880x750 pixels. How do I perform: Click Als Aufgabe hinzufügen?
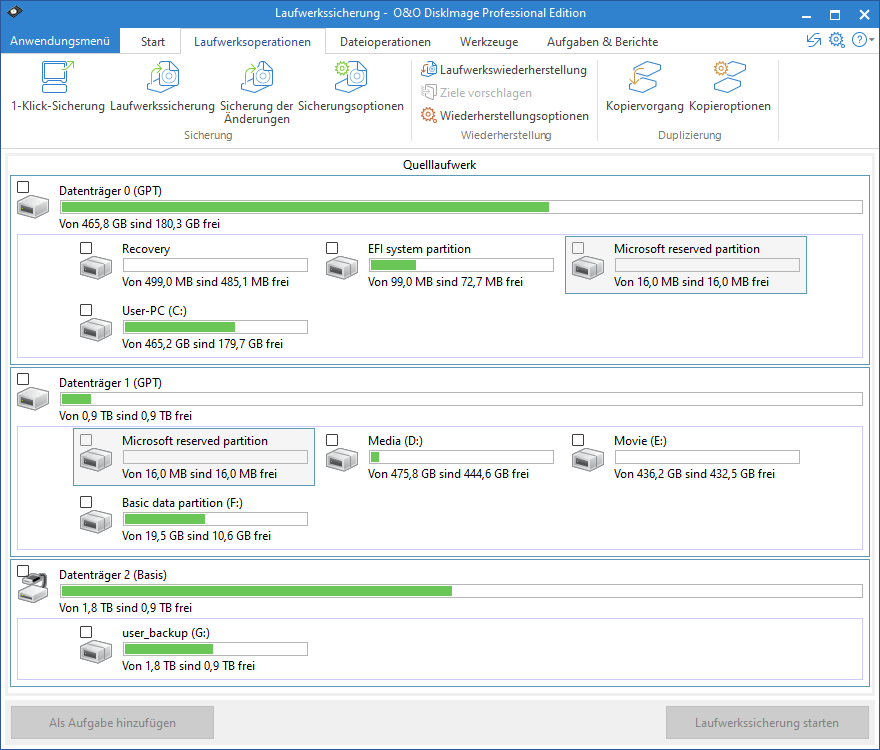112,722
